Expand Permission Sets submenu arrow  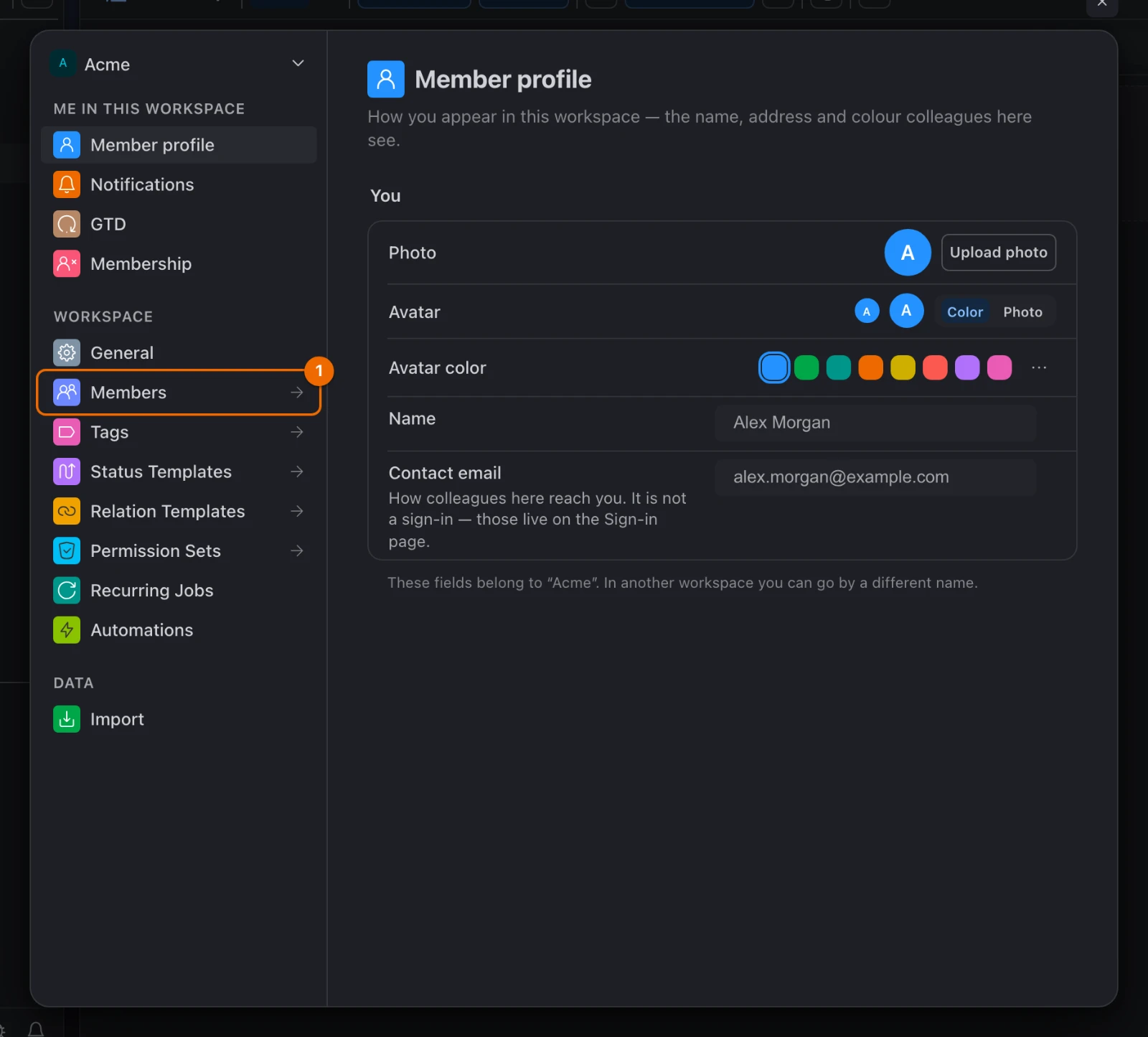coord(296,550)
